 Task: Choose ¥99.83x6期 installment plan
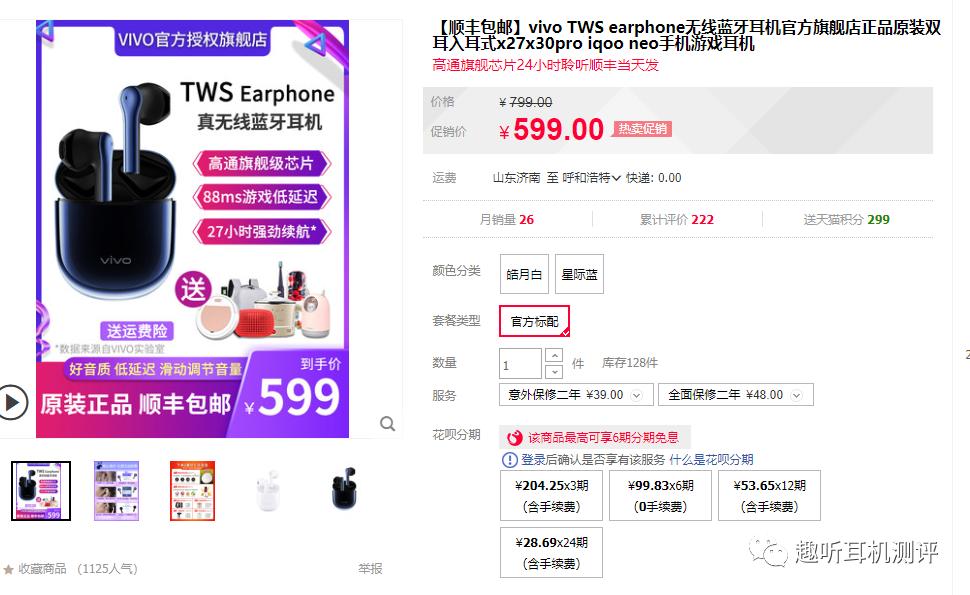coord(660,495)
